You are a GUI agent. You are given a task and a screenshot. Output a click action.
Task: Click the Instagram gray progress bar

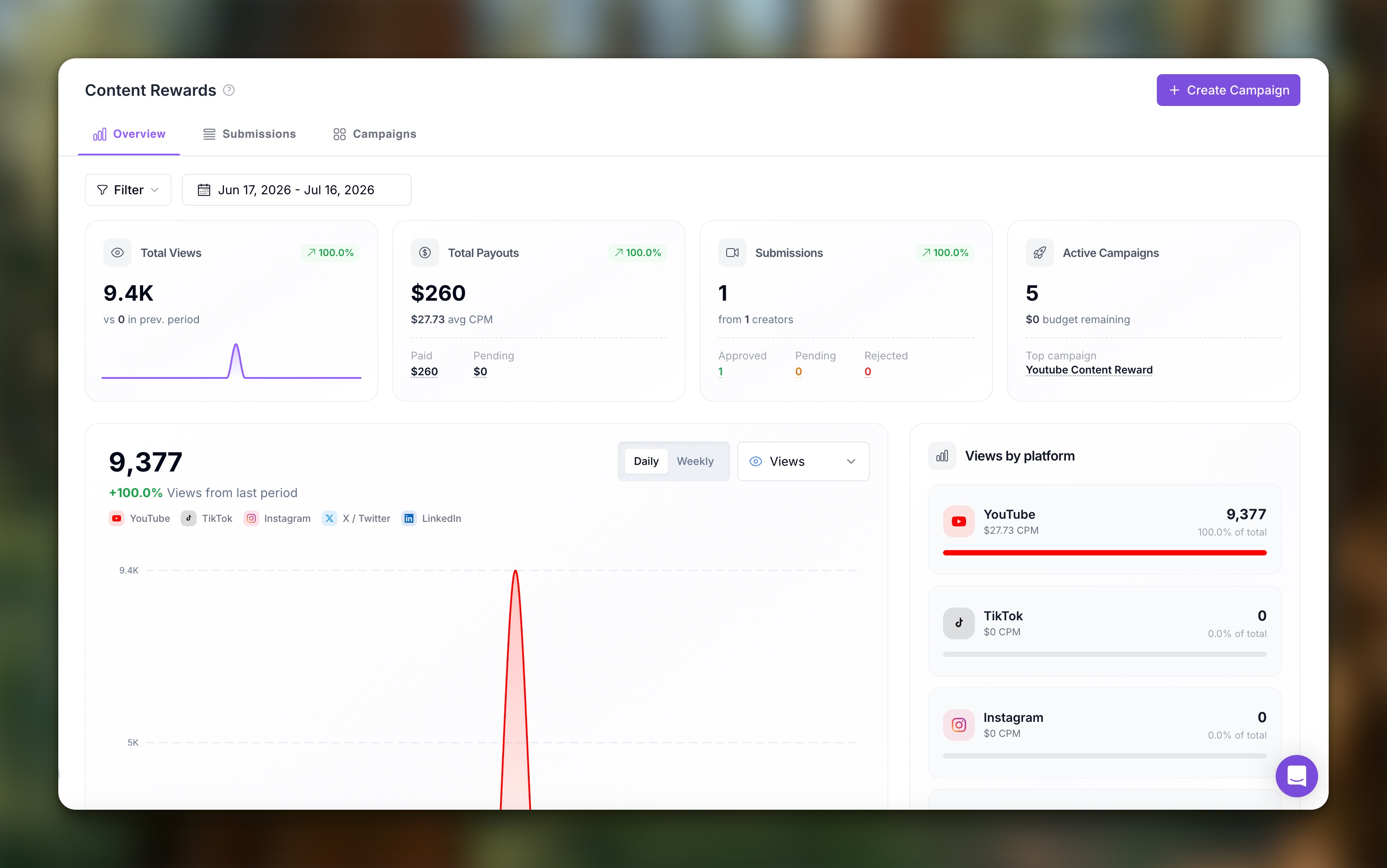pyautogui.click(x=1104, y=755)
